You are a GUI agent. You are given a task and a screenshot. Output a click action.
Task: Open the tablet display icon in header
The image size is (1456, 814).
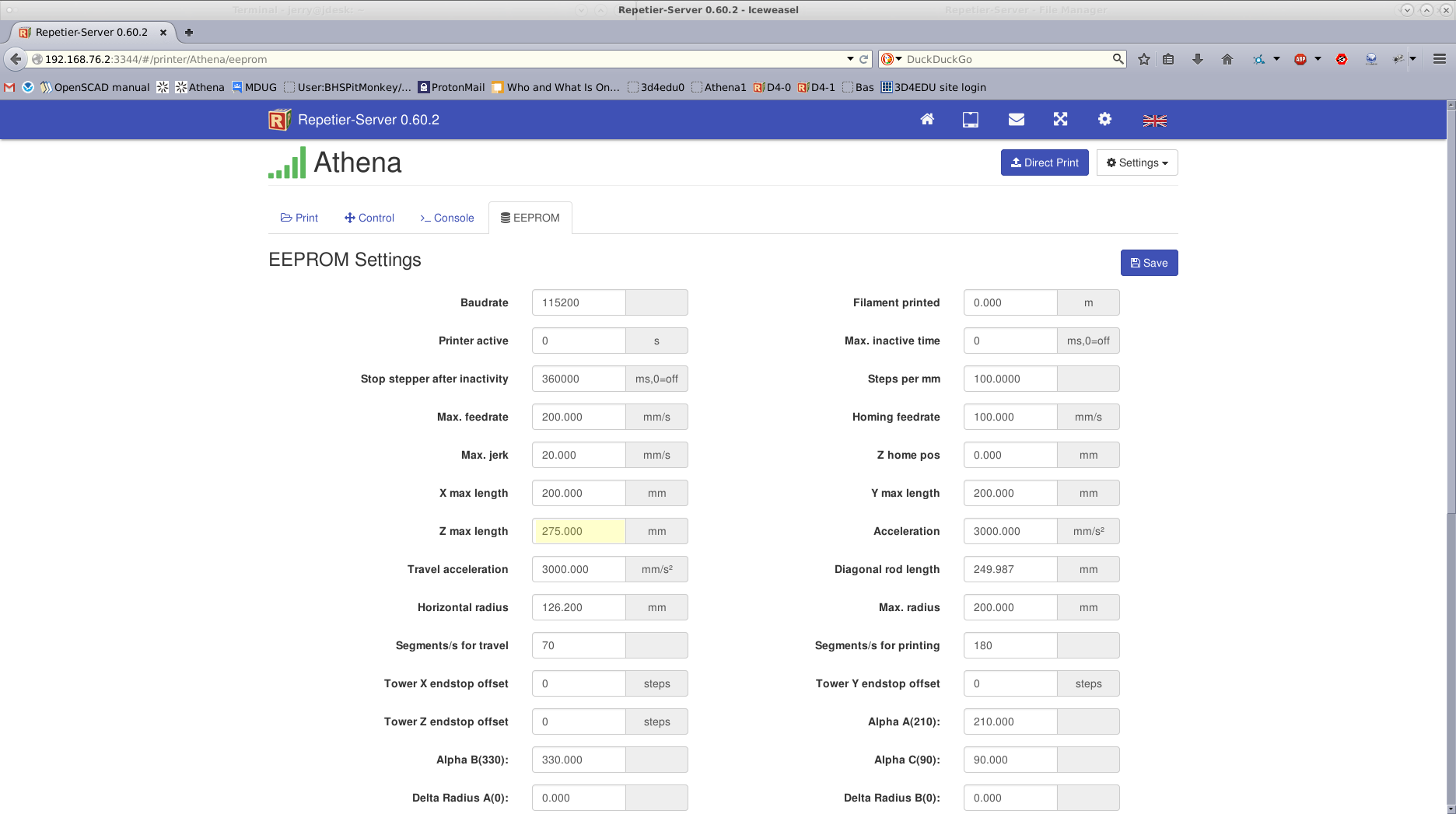[970, 119]
